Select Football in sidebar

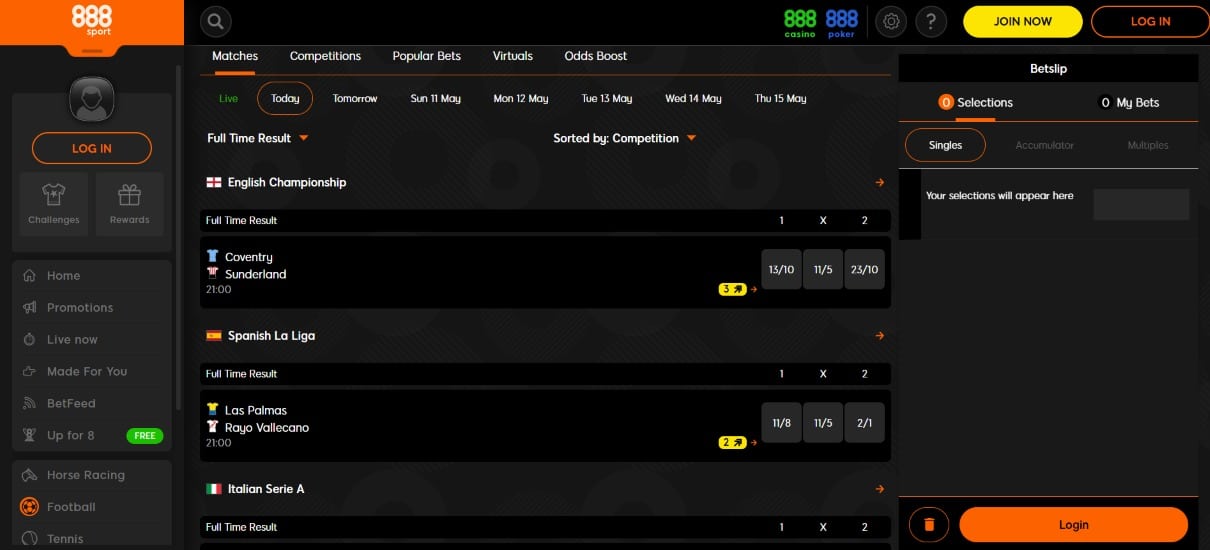[x=92, y=507]
